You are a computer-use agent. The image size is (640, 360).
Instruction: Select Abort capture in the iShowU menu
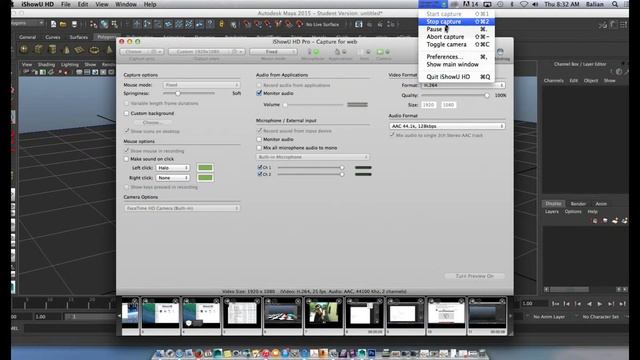tap(457, 37)
